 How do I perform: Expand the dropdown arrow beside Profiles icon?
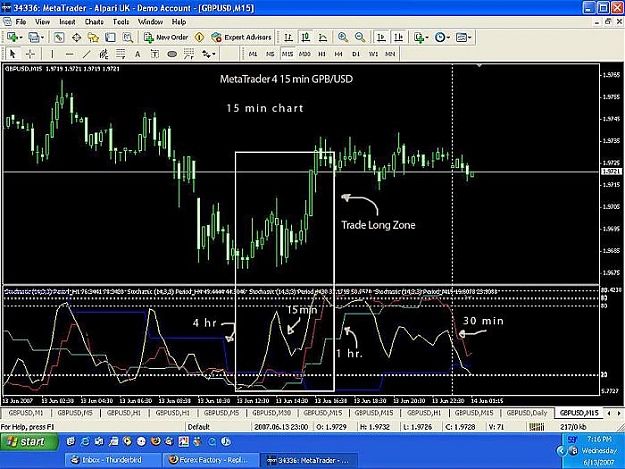(42, 38)
